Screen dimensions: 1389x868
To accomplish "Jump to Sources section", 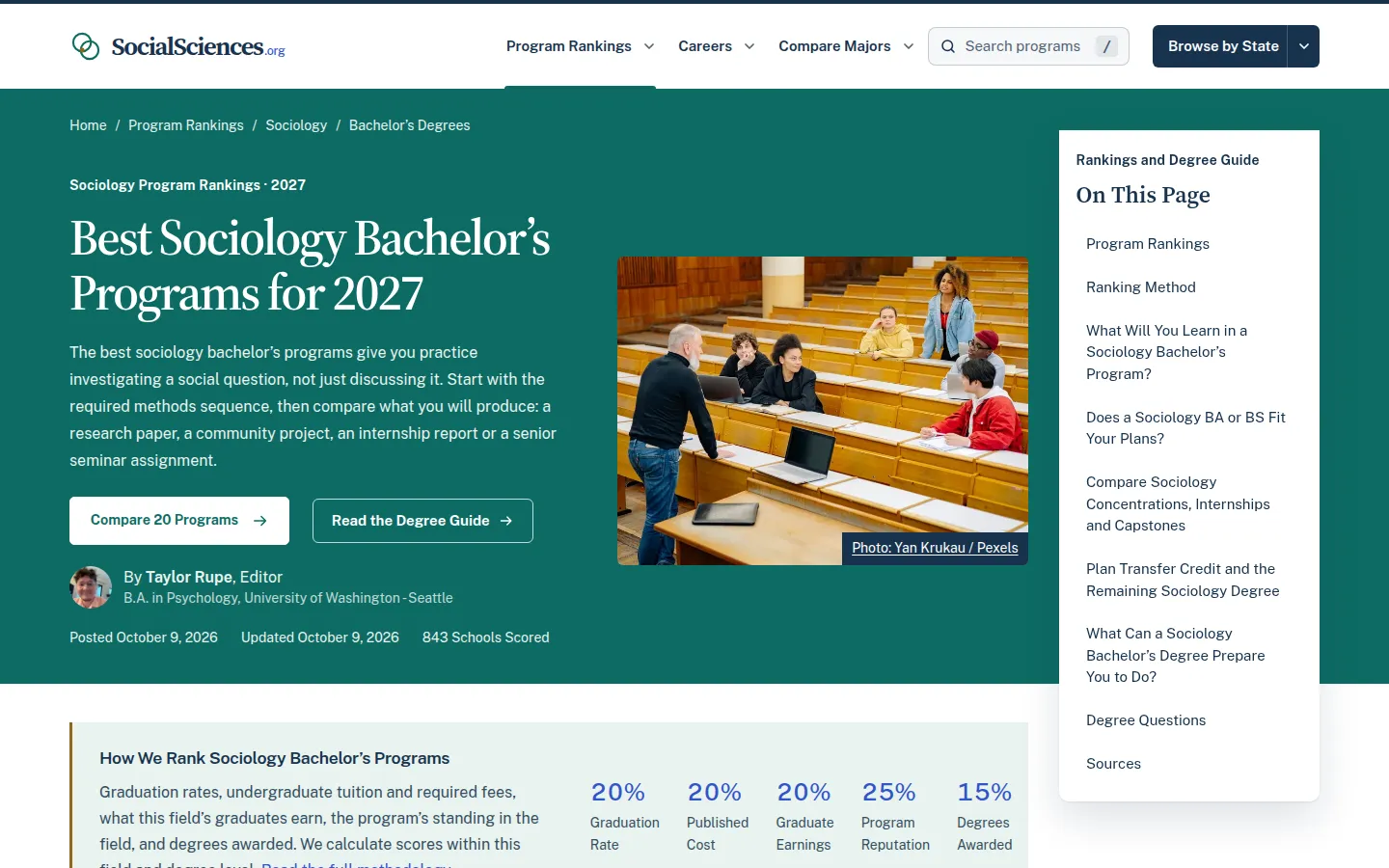I will [x=1113, y=764].
